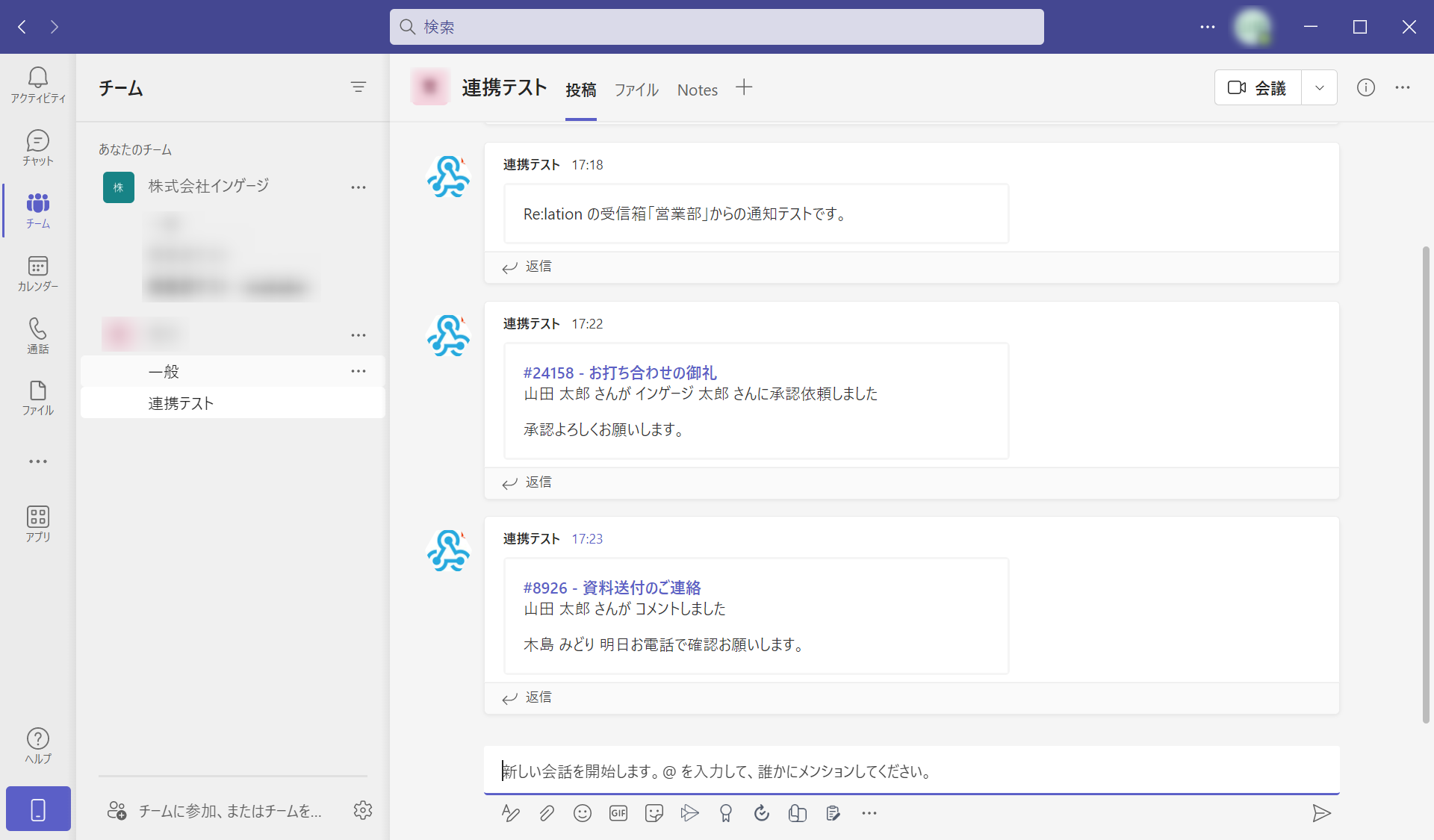
Task: Select the 株式会社インゲージ team
Action: [208, 186]
